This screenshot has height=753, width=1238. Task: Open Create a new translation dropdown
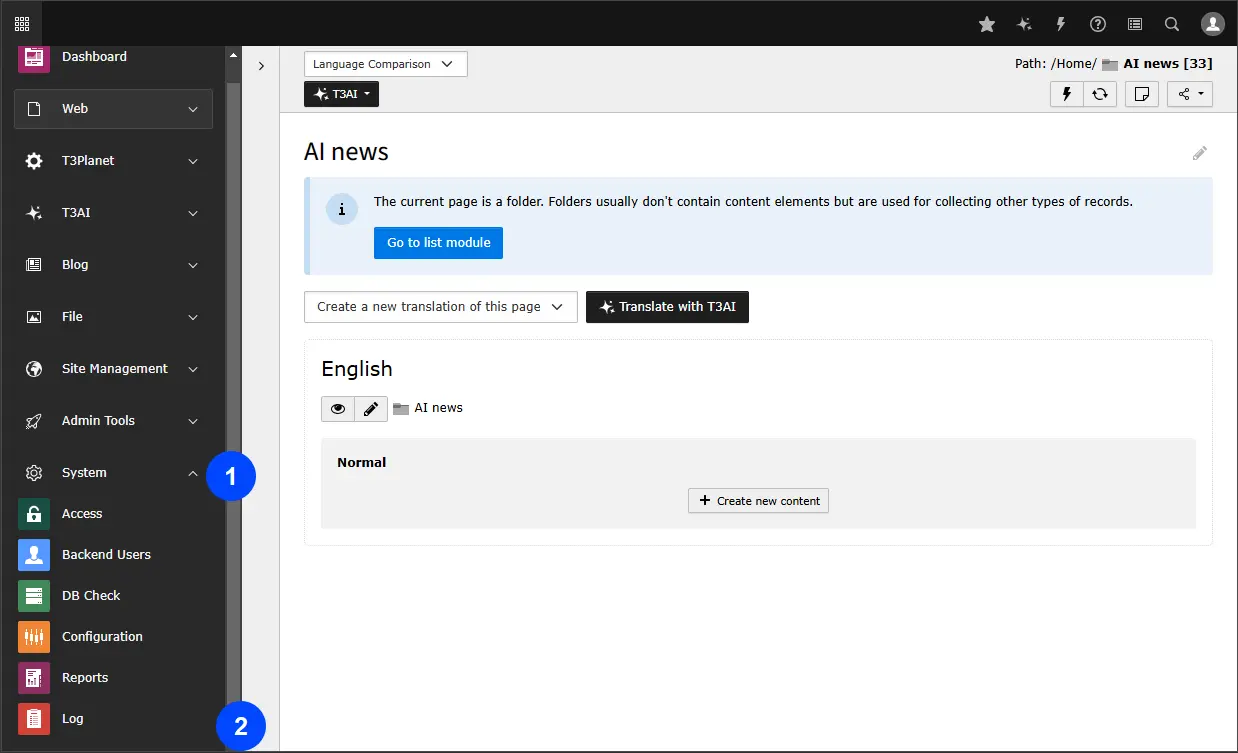(x=441, y=307)
